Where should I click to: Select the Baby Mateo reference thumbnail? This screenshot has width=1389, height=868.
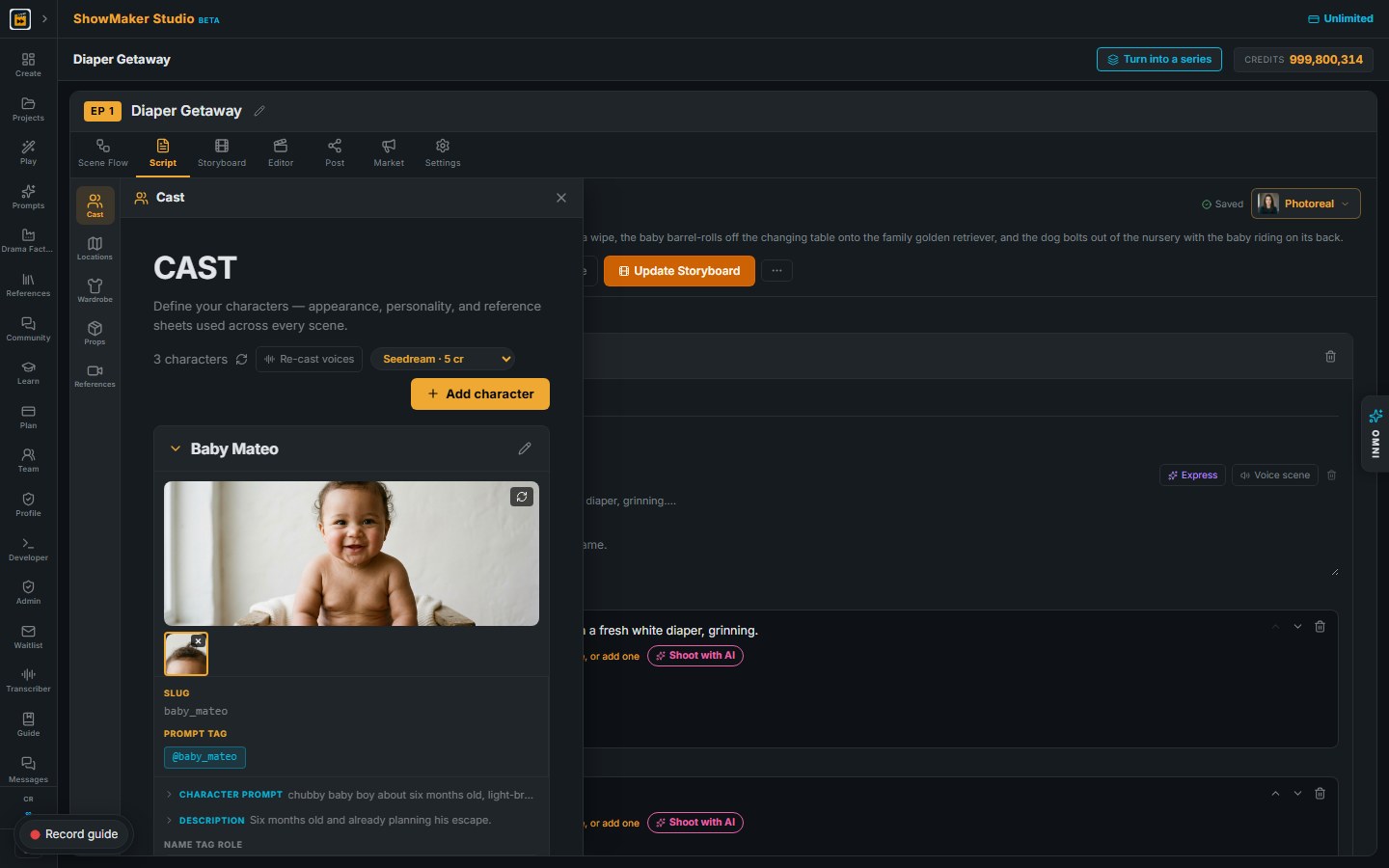185,654
